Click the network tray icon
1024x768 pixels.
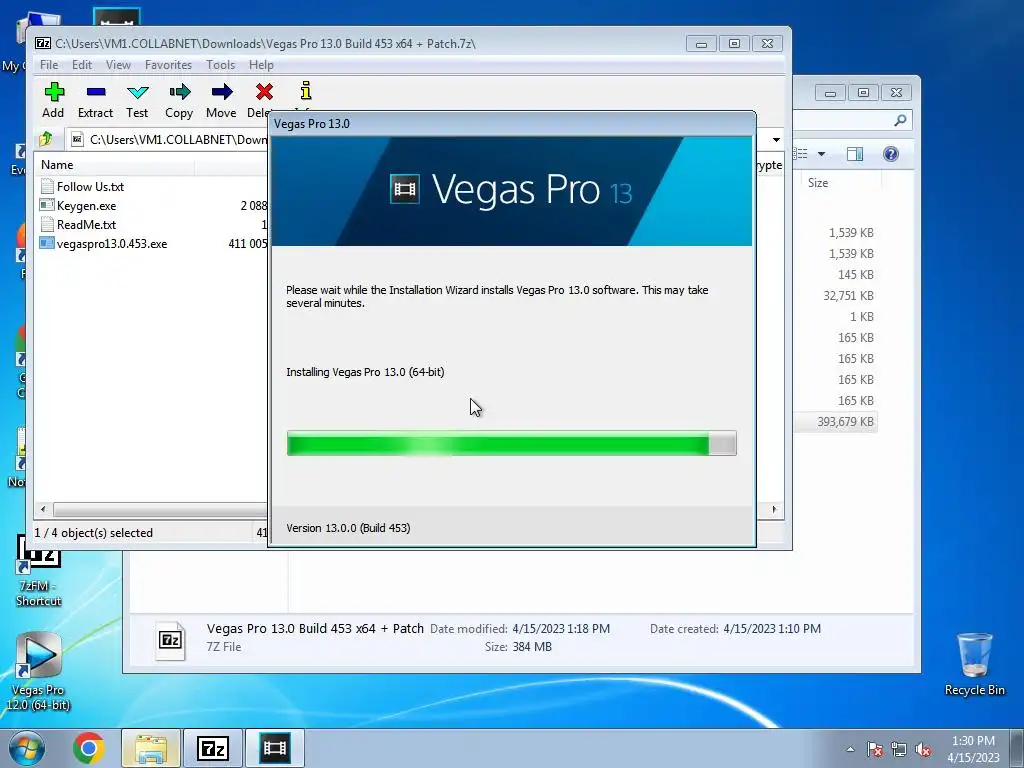tap(899, 749)
